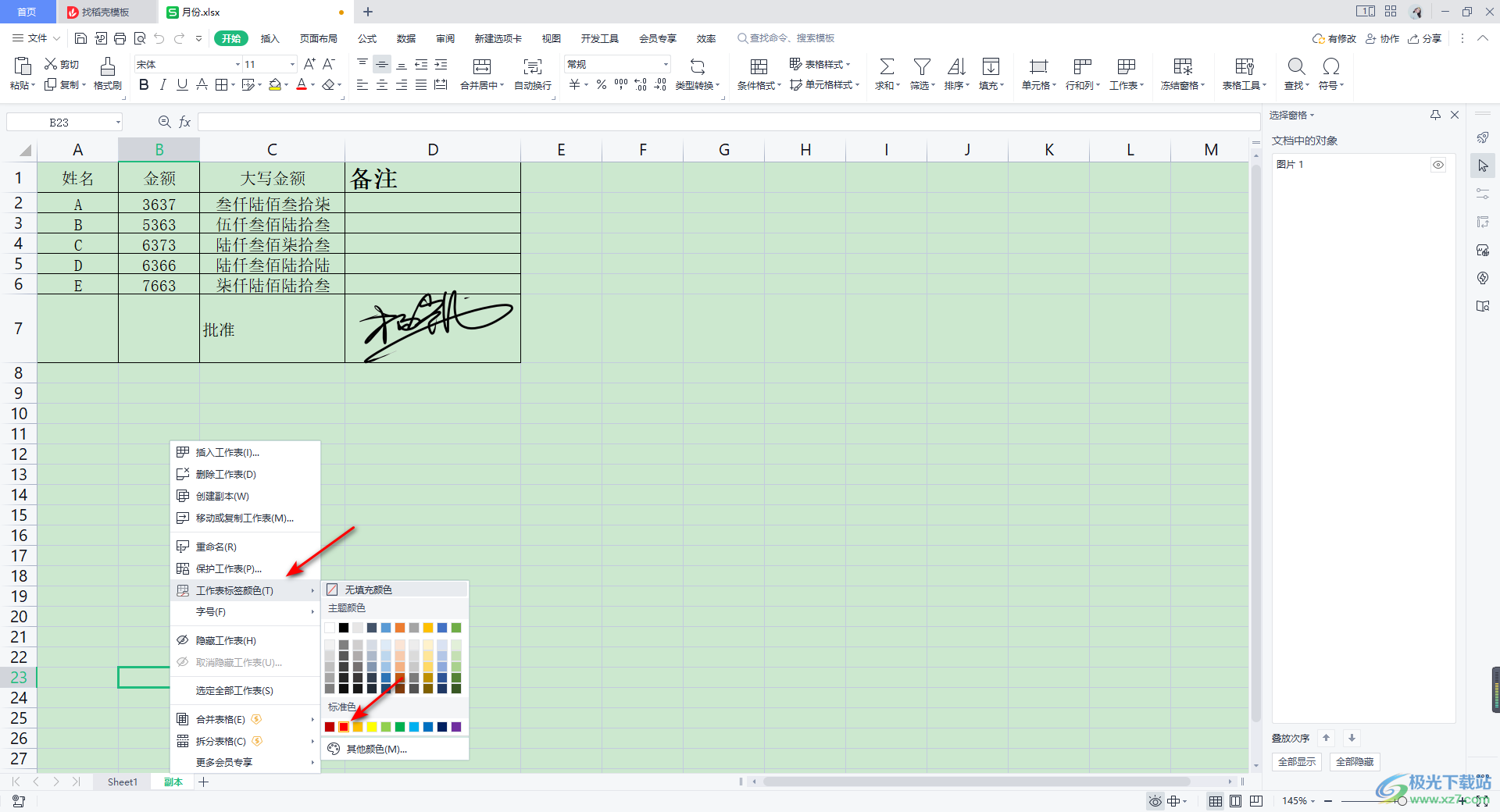The height and width of the screenshot is (812, 1500).
Task: Pick the red standard color swatch
Action: tap(344, 727)
